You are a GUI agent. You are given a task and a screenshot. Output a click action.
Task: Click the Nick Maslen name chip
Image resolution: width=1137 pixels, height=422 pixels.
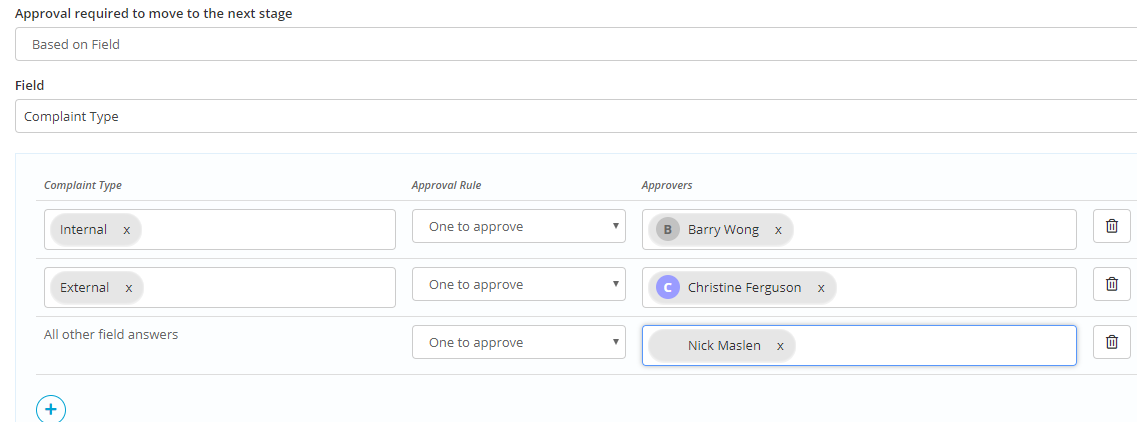(724, 345)
